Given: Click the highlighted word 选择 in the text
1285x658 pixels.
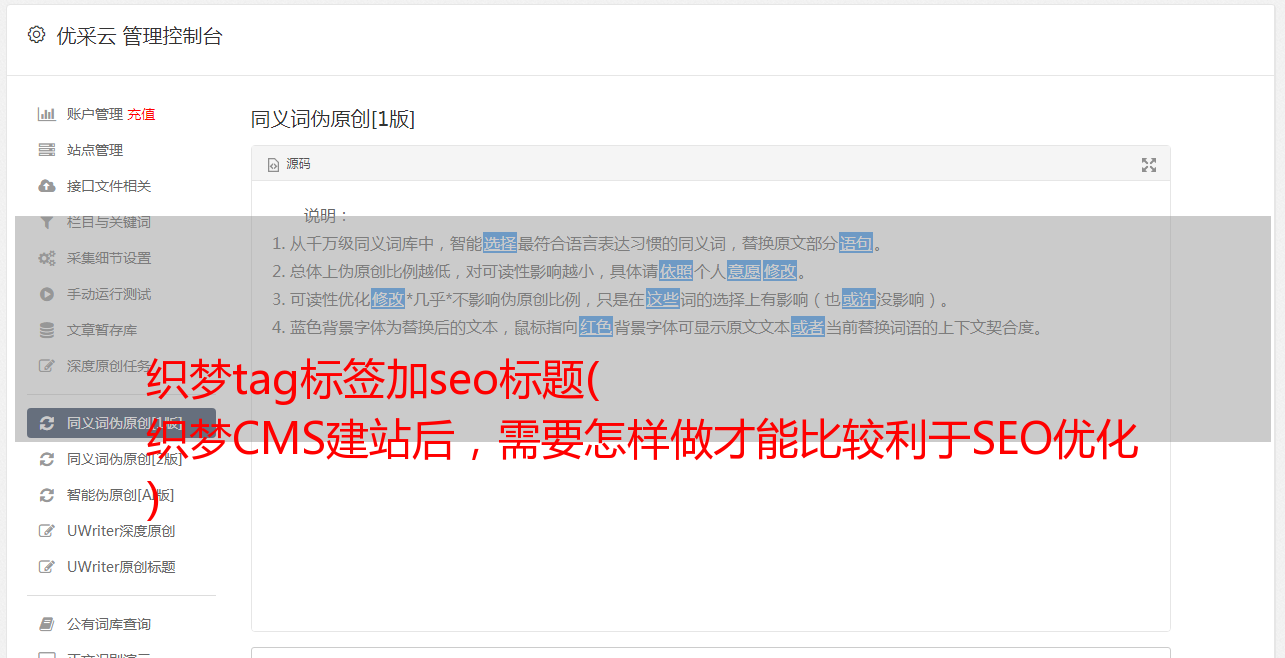Looking at the screenshot, I should pos(500,243).
